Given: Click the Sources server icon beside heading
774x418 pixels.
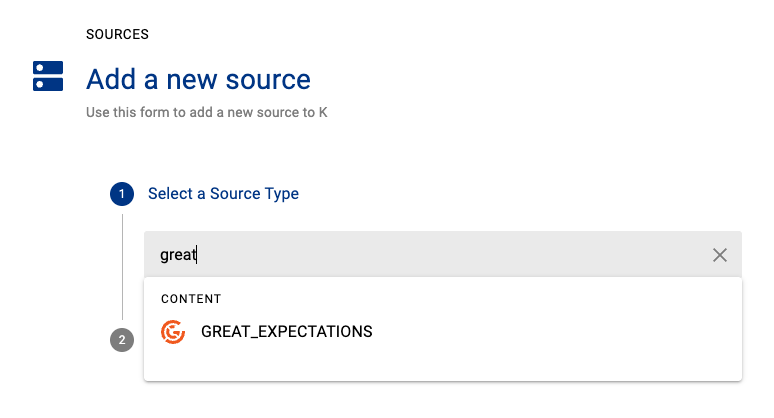Looking at the screenshot, I should (47, 77).
